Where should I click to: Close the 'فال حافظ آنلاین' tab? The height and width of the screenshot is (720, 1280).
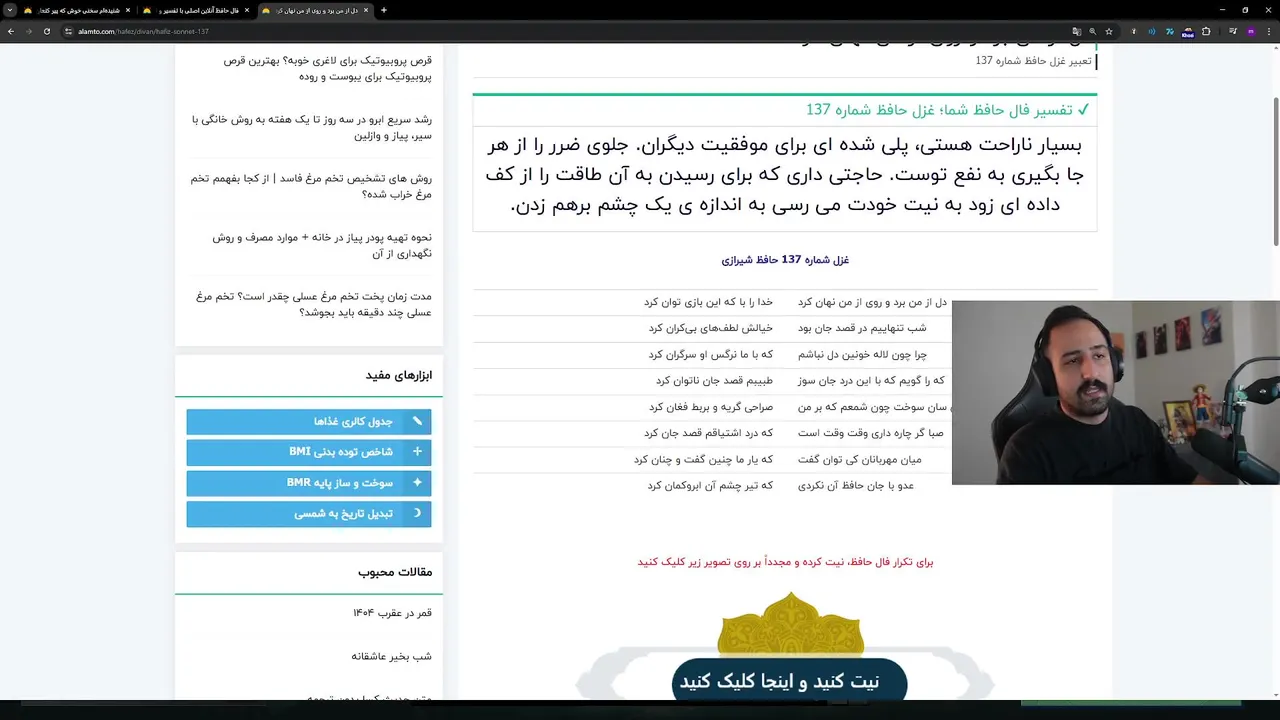[x=247, y=10]
